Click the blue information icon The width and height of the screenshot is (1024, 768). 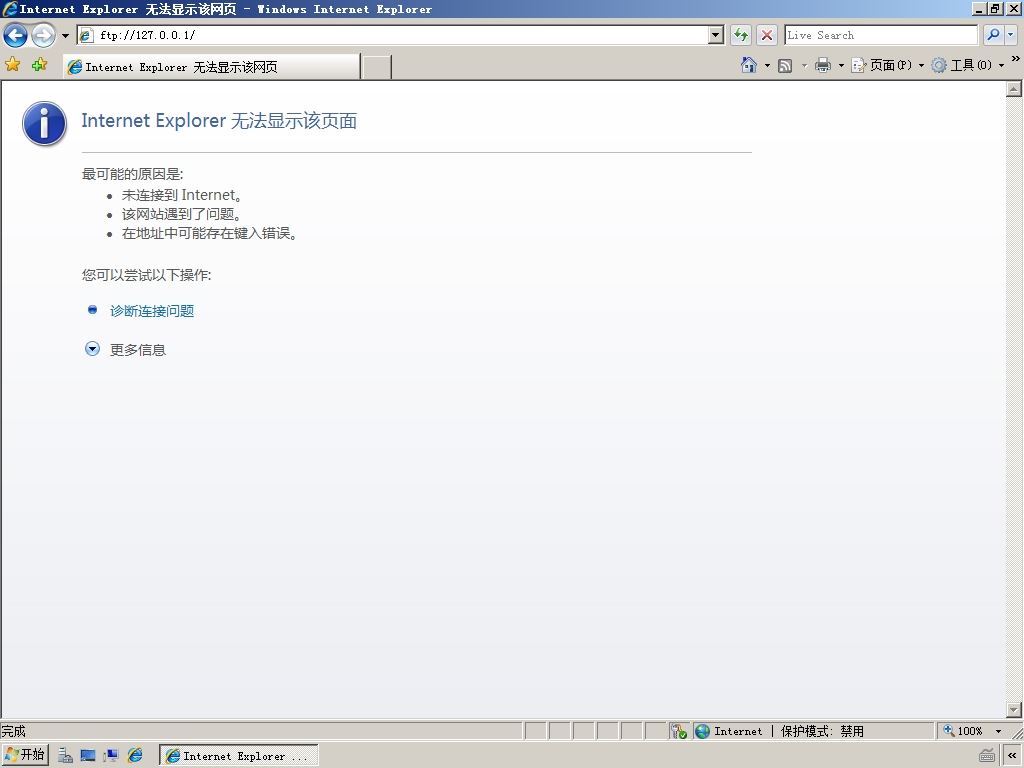pos(44,123)
